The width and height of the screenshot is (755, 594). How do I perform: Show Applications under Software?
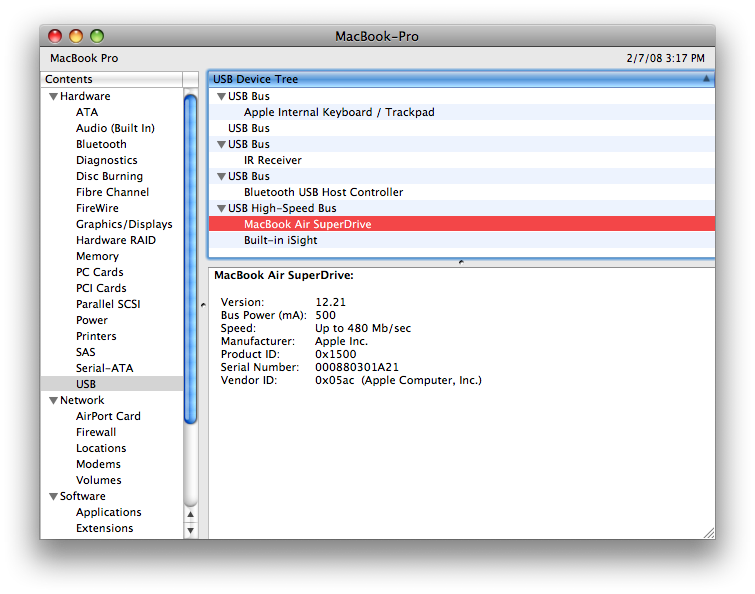pos(108,512)
